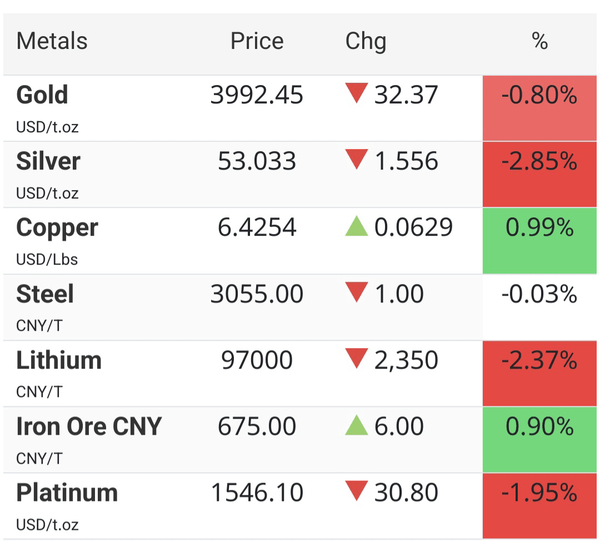This screenshot has width=600, height=541.
Task: Open the Iron Ore CNY link
Action: (x=89, y=426)
